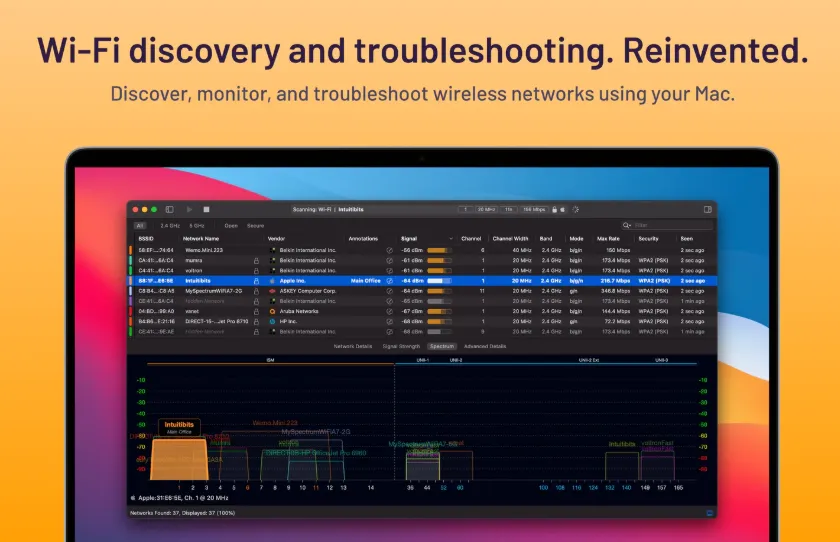Click the annotation edit icon in mumra row

pos(389,260)
